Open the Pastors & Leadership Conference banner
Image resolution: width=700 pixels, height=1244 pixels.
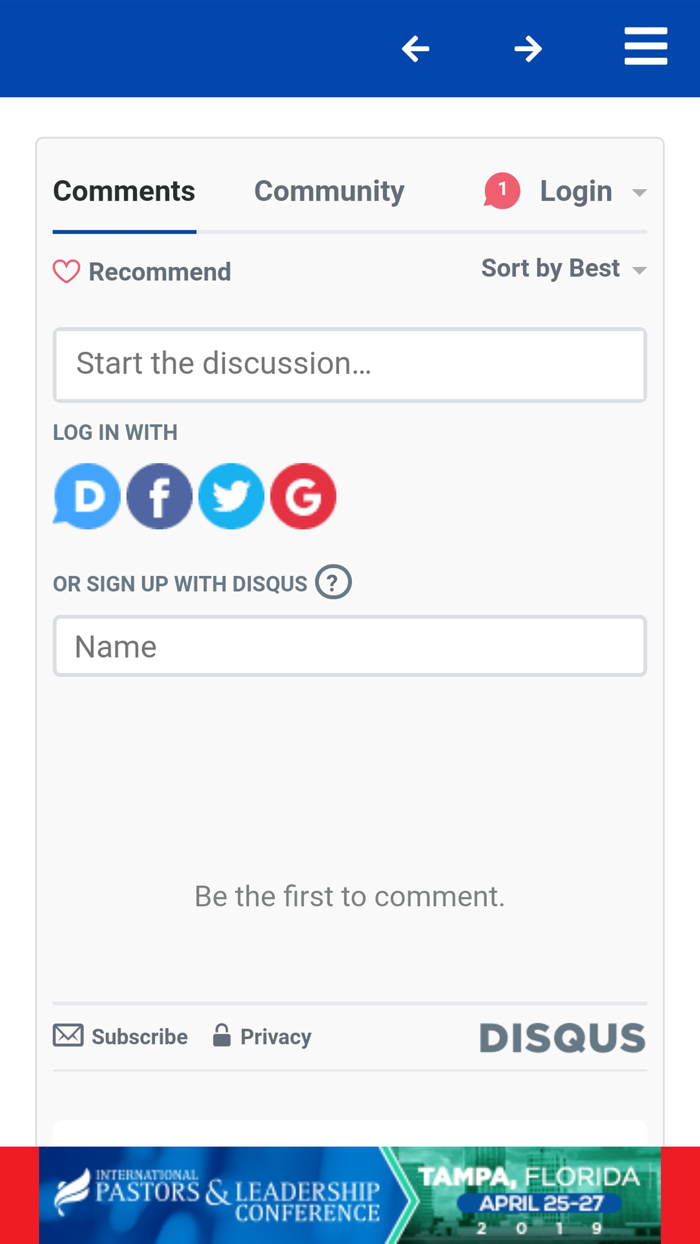coord(350,1195)
